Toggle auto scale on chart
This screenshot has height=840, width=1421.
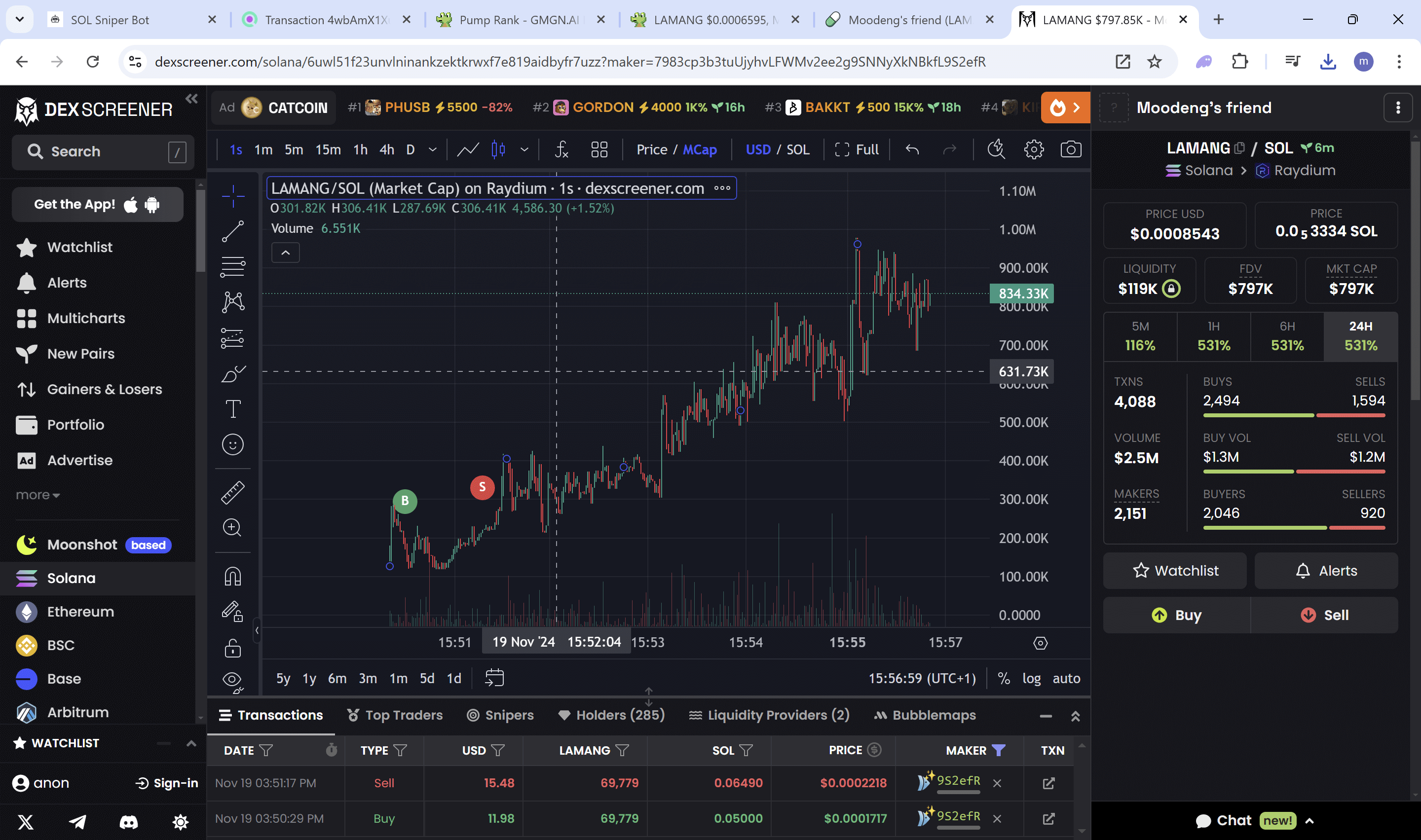(1066, 678)
